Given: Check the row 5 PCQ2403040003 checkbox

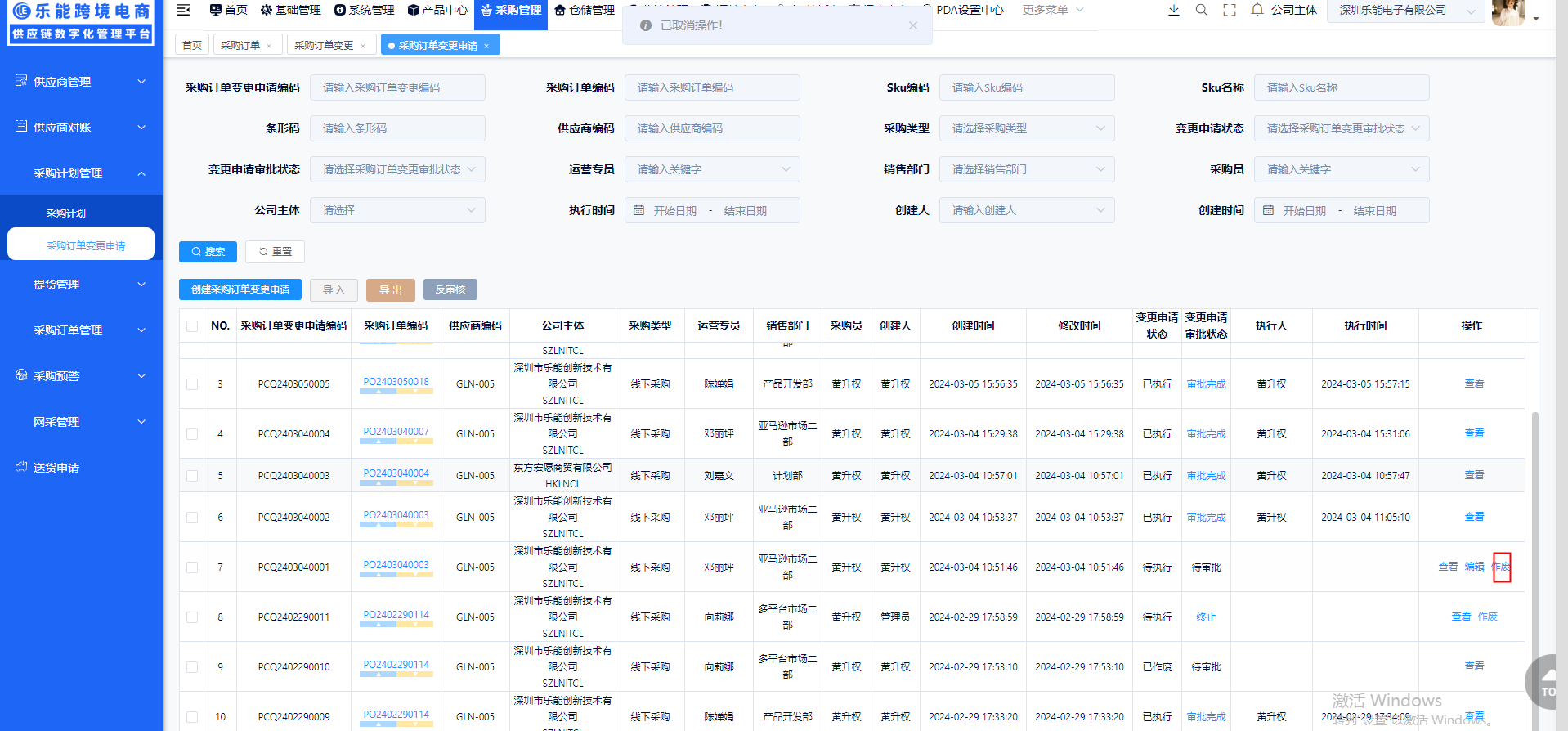Looking at the screenshot, I should (192, 476).
